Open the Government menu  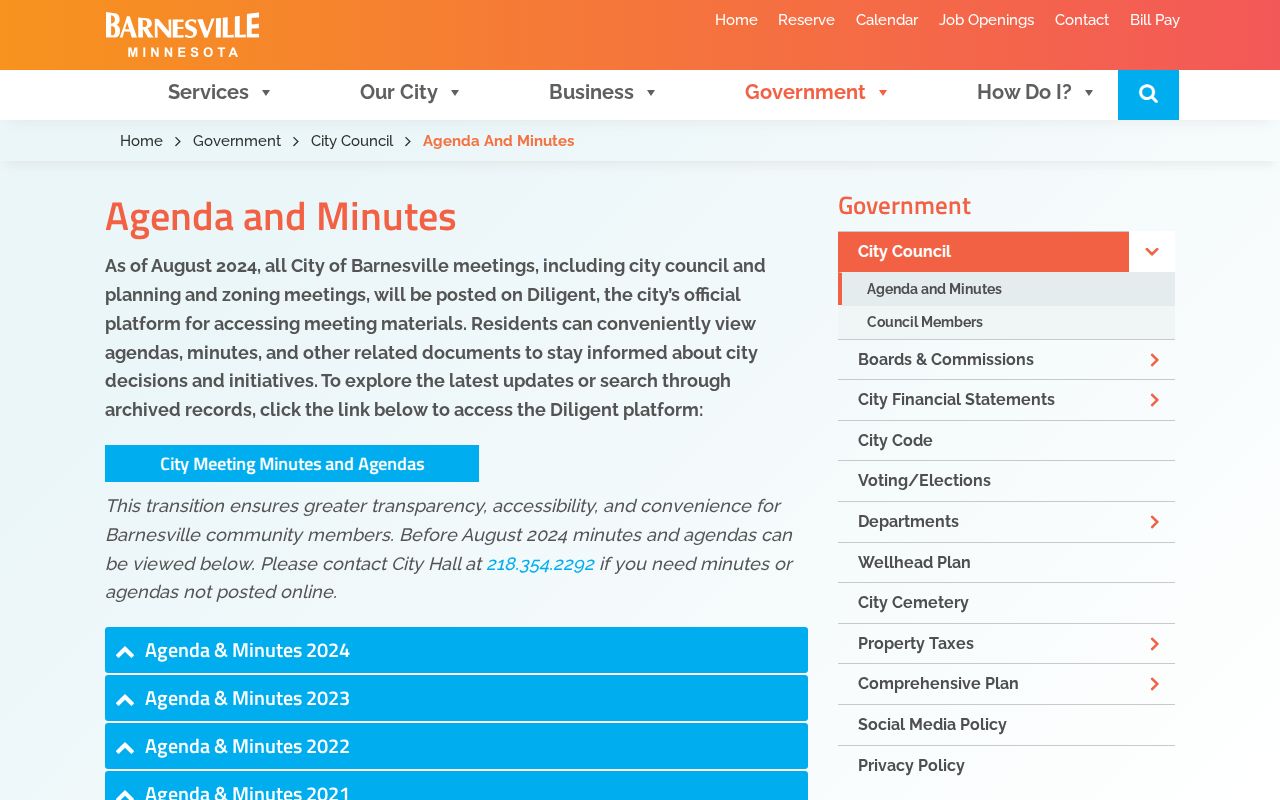pos(805,92)
